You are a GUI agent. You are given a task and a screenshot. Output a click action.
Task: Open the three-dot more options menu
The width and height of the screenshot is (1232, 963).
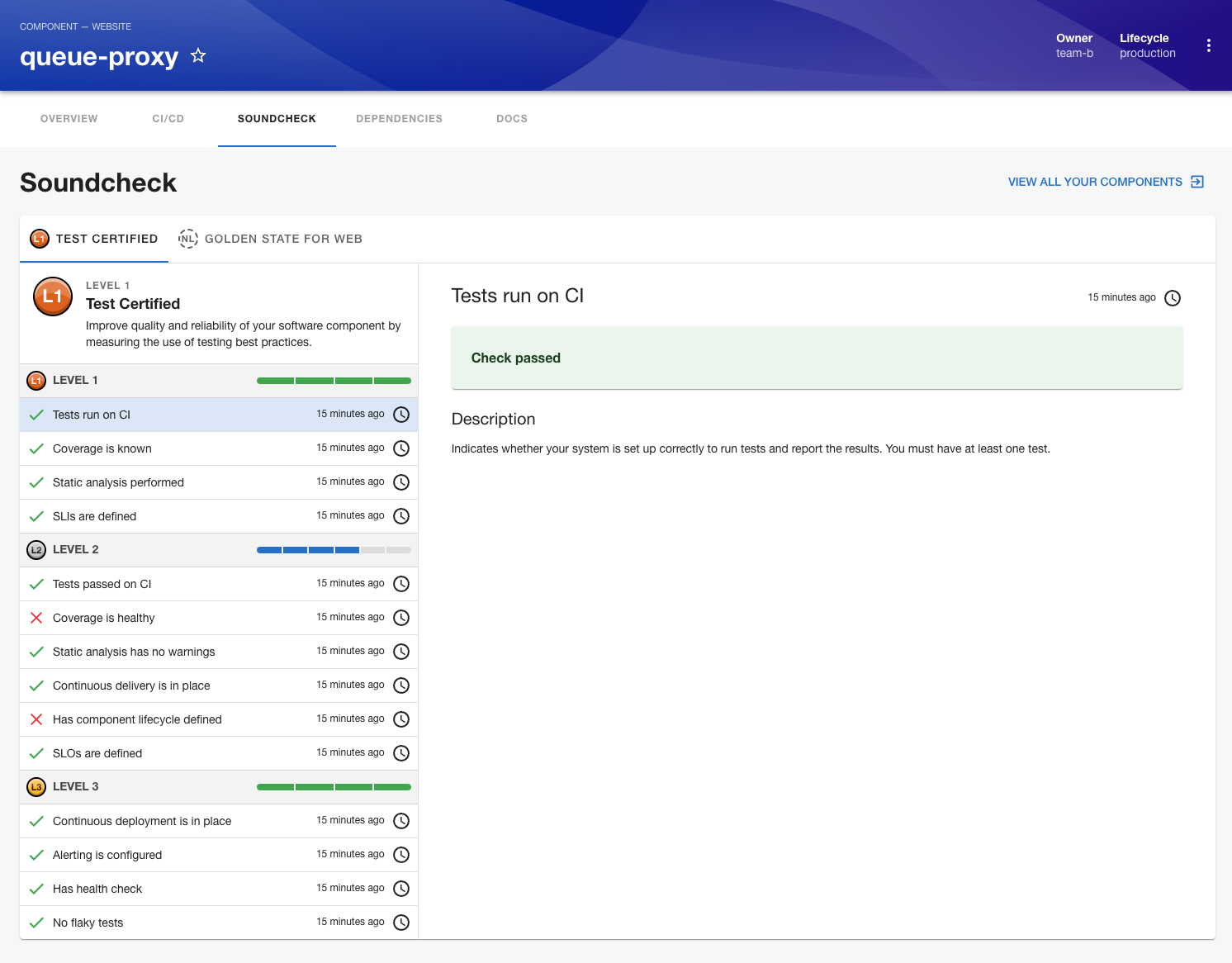coord(1208,46)
